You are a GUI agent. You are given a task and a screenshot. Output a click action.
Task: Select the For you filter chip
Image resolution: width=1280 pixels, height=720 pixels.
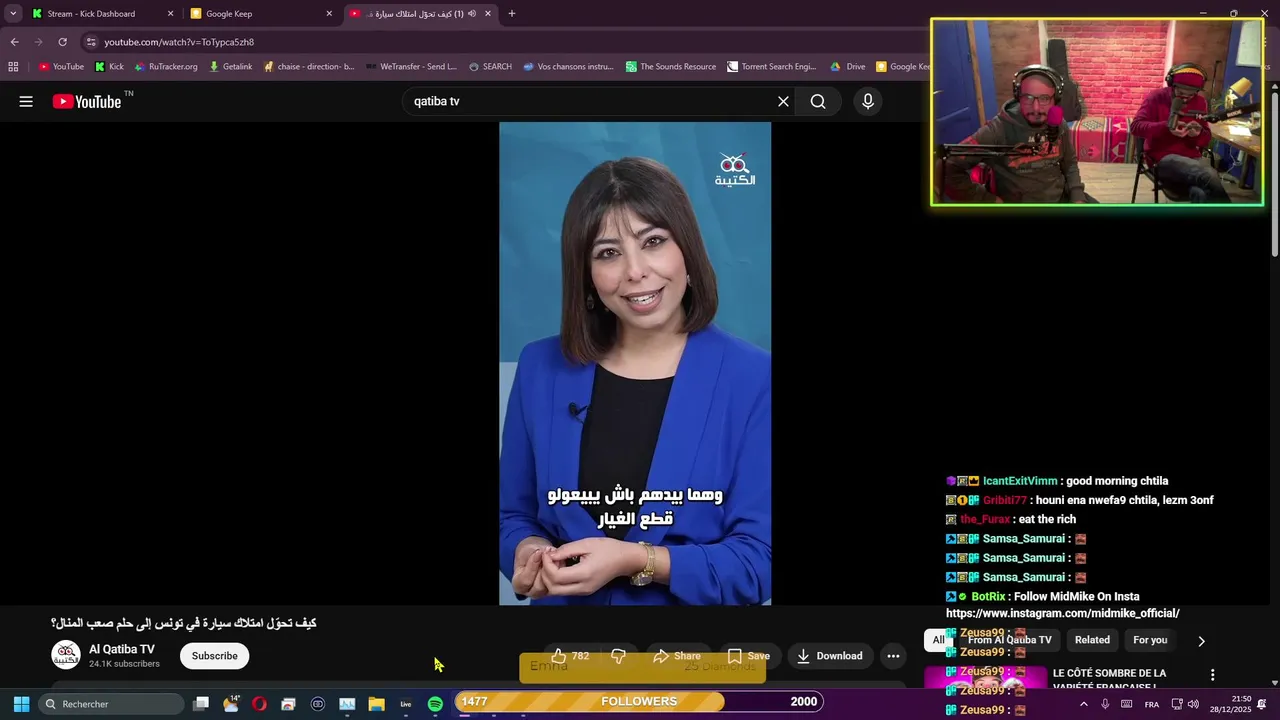[1150, 640]
